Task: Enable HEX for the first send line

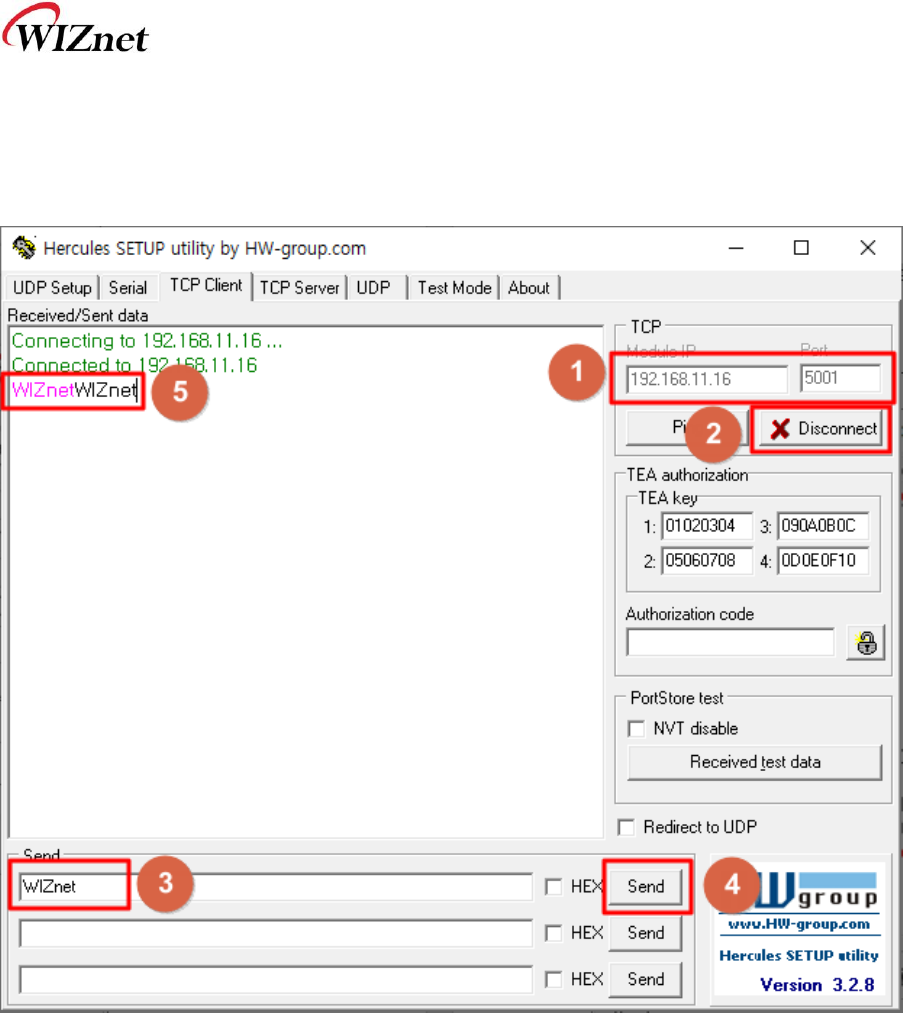Action: click(x=554, y=886)
